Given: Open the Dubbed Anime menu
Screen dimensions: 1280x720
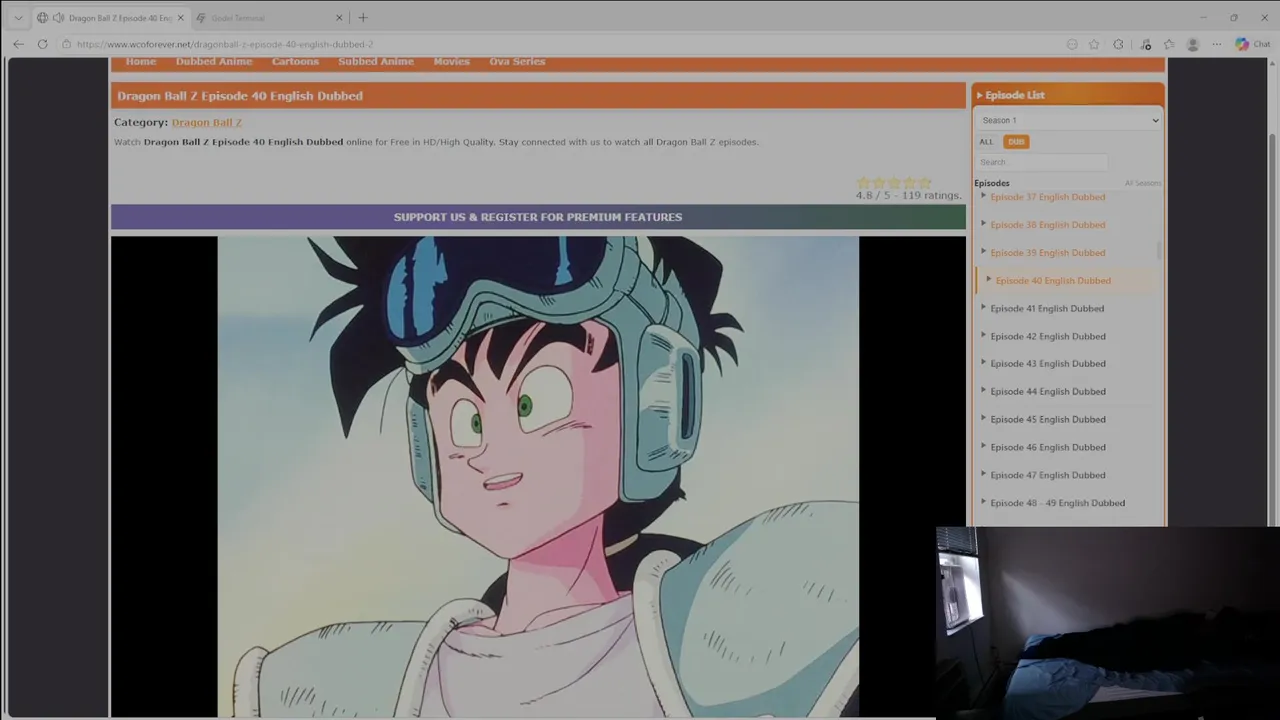Looking at the screenshot, I should (x=214, y=62).
